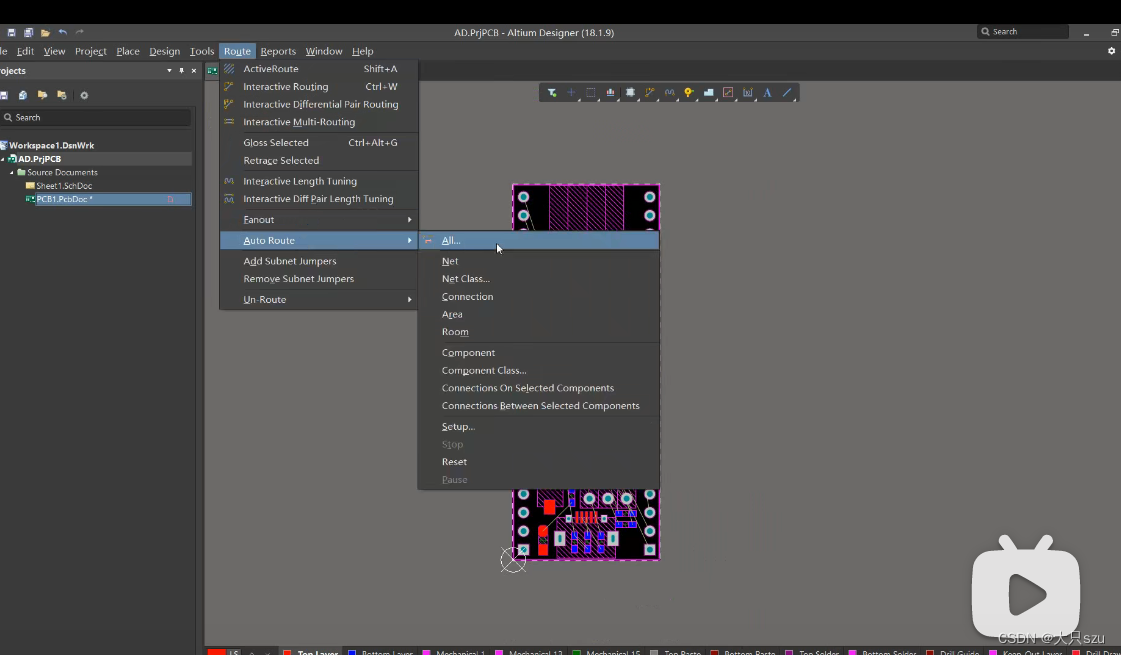Open the Projects panel dropdown arrow
The image size is (1121, 655).
coord(169,71)
